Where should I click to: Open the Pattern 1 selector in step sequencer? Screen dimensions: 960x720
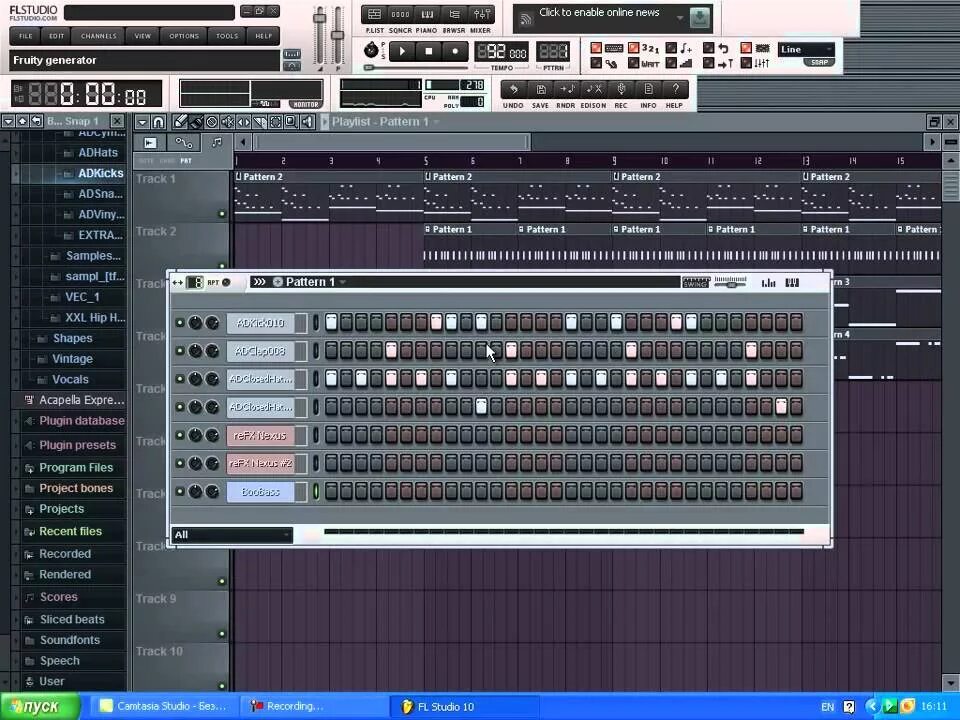point(312,282)
